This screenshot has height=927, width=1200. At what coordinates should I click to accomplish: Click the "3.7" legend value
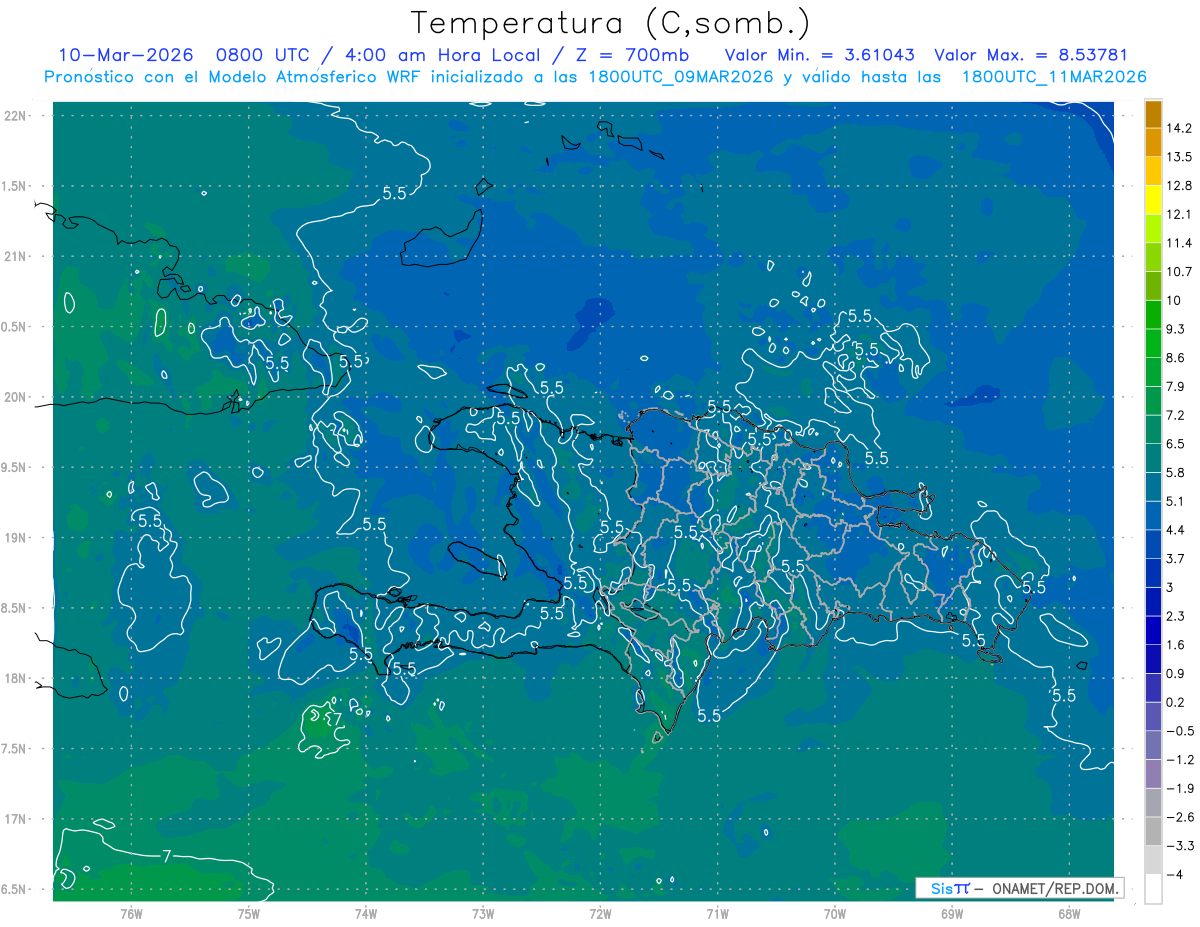coord(1178,559)
